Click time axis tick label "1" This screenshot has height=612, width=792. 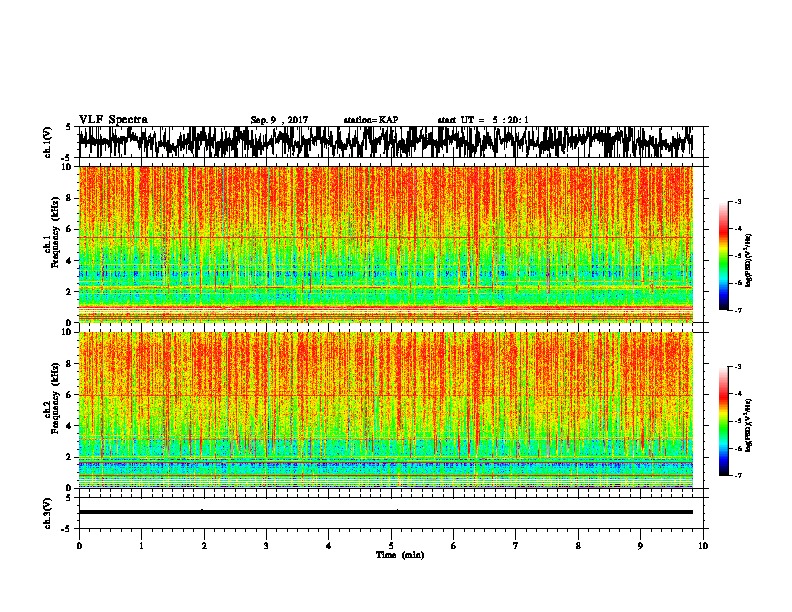pos(141,546)
